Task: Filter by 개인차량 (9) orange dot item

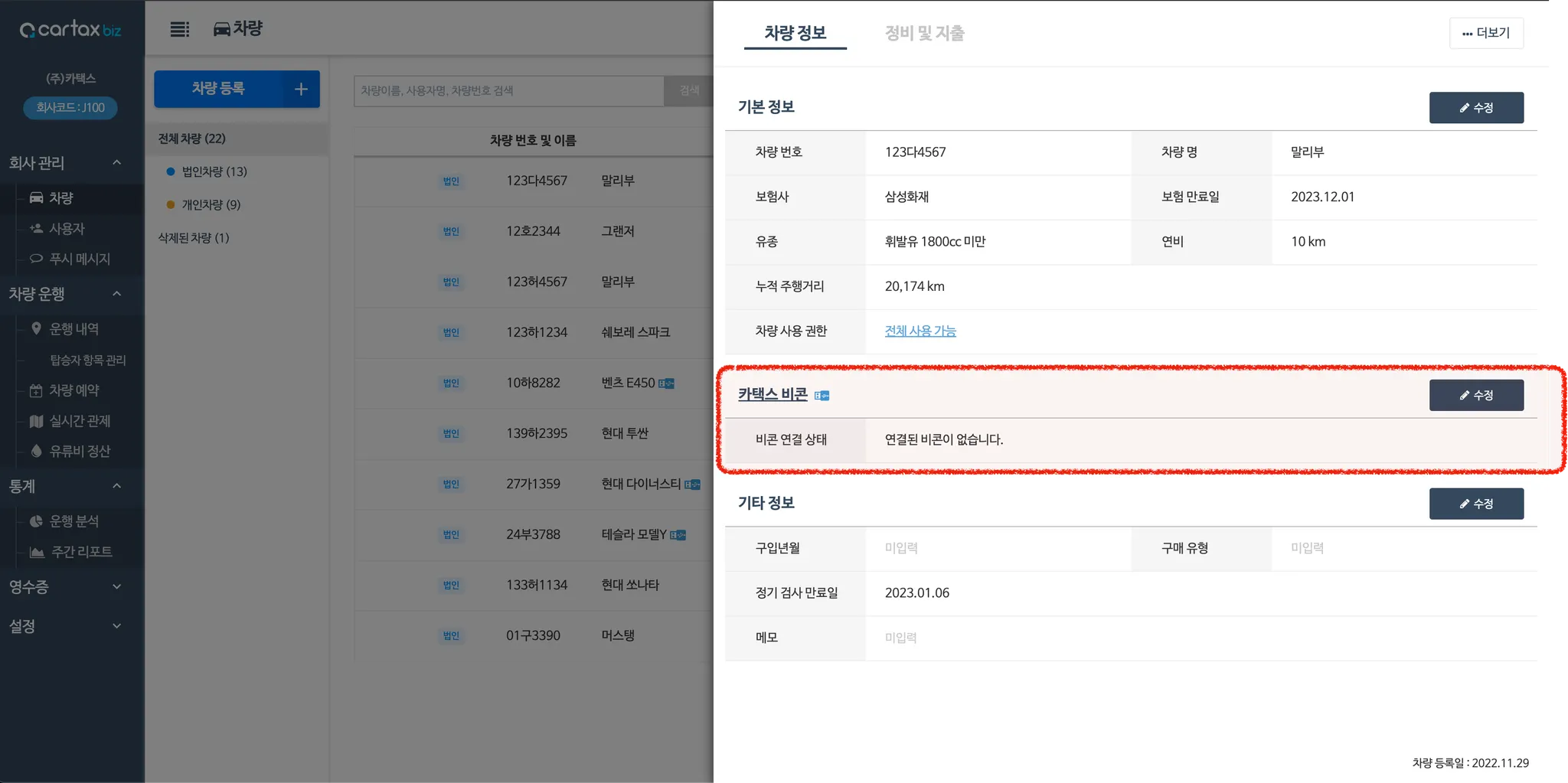Action: [204, 204]
